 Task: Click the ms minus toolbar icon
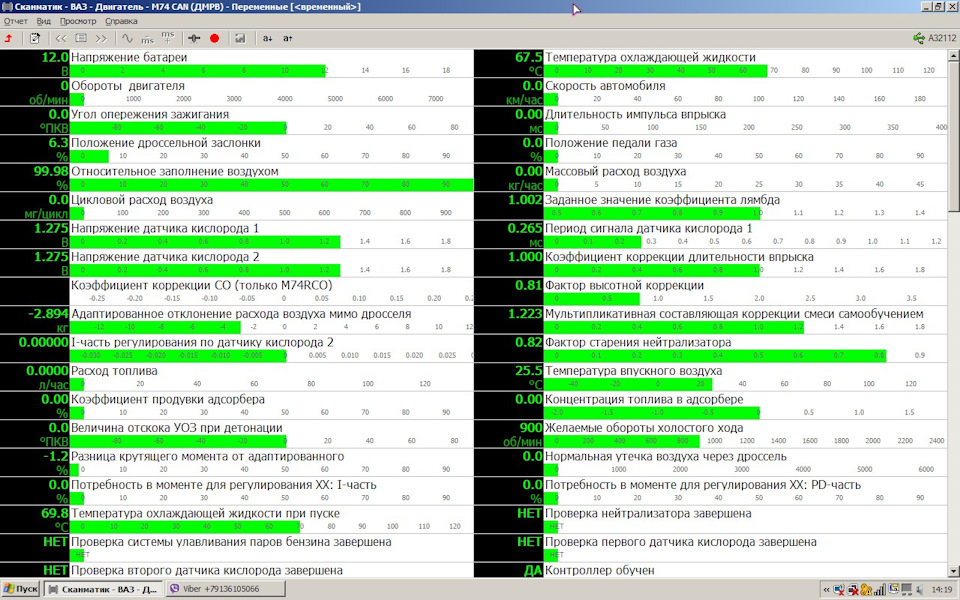point(148,39)
